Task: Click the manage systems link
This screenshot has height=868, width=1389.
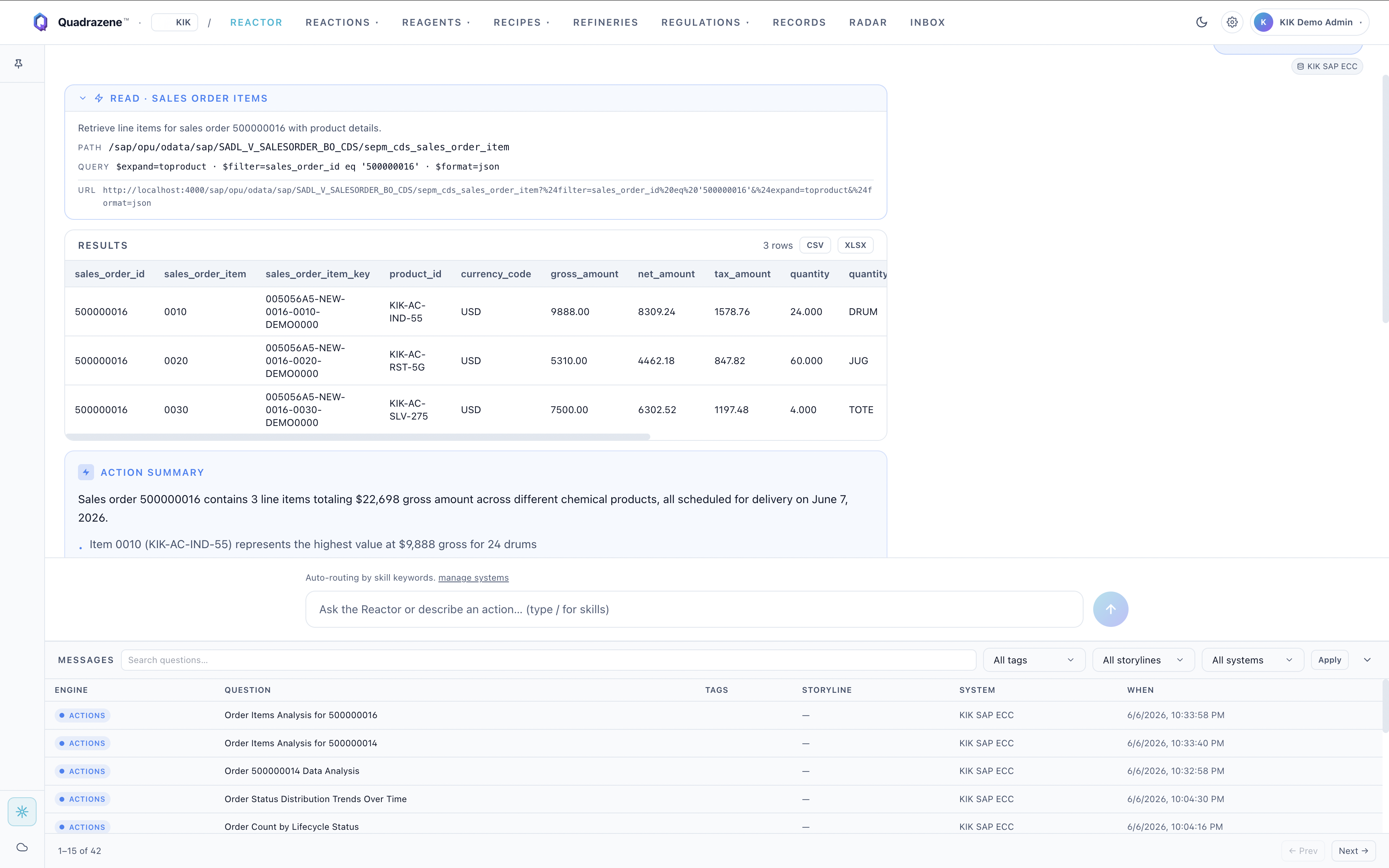Action: (x=473, y=577)
